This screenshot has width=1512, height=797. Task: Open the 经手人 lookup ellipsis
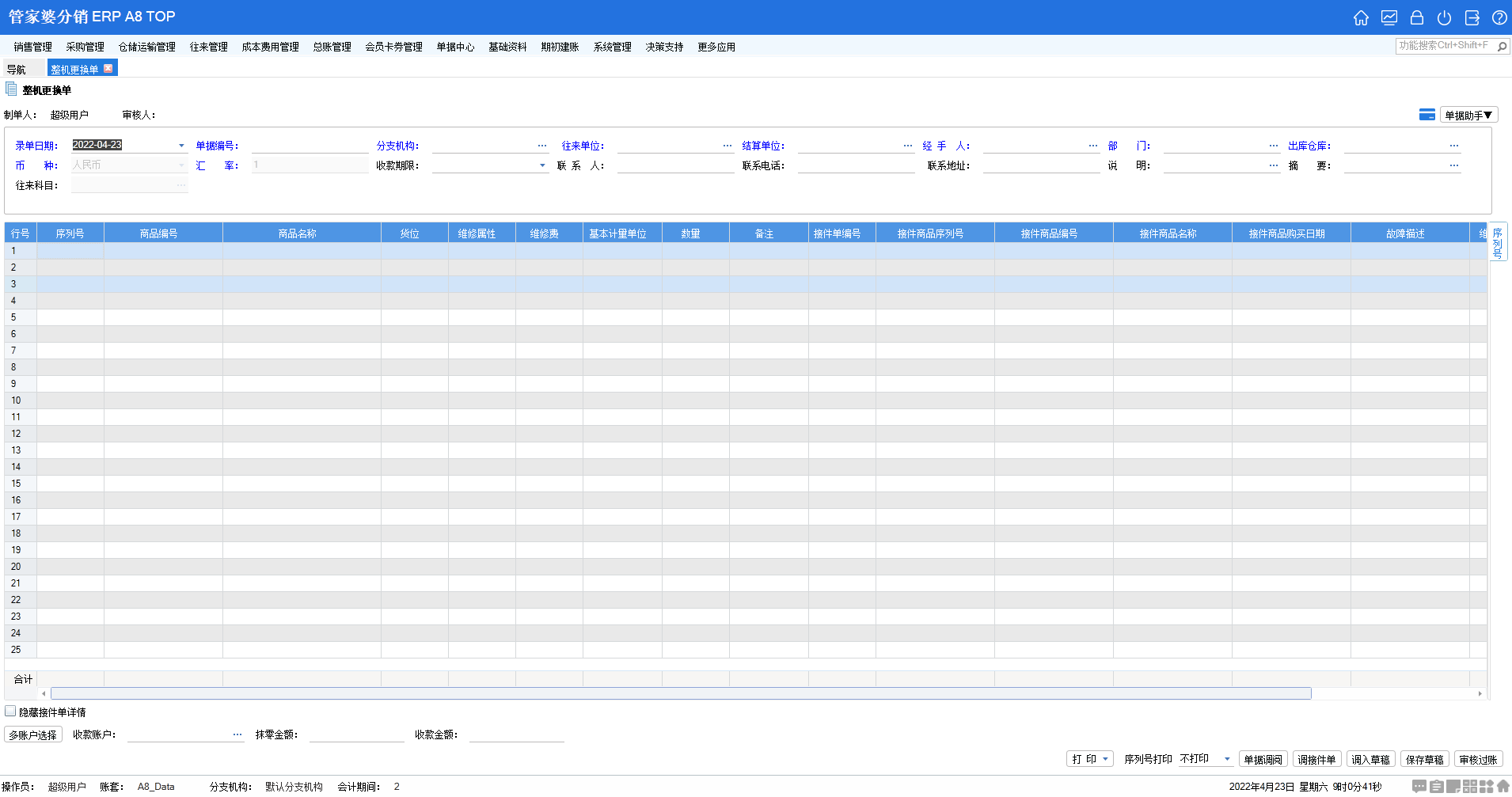(1093, 146)
